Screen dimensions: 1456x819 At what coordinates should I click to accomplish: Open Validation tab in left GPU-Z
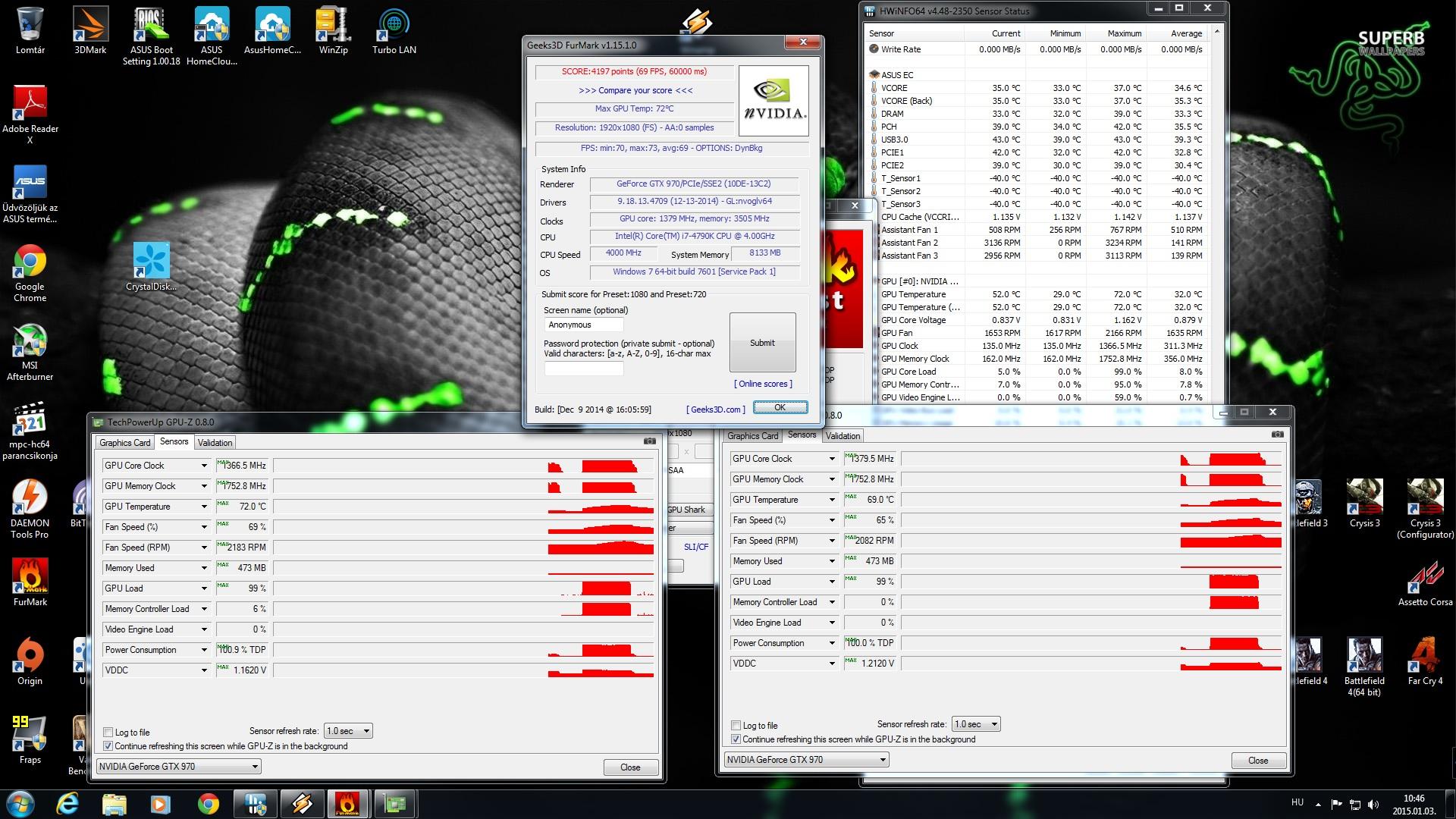pos(215,443)
